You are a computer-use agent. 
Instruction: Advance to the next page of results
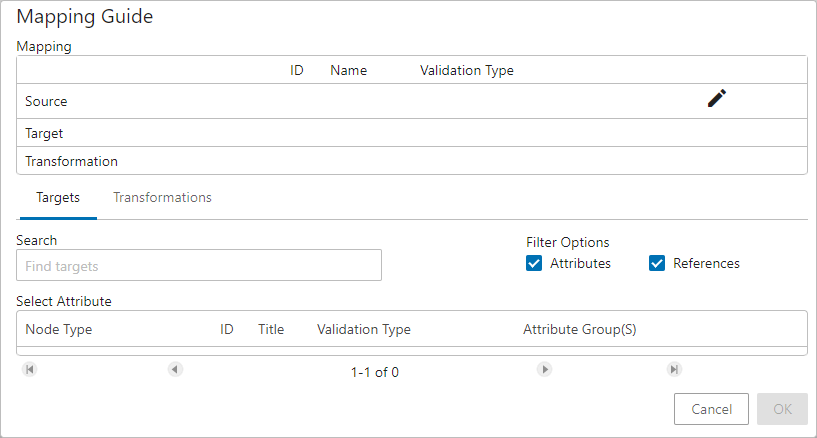click(x=544, y=369)
